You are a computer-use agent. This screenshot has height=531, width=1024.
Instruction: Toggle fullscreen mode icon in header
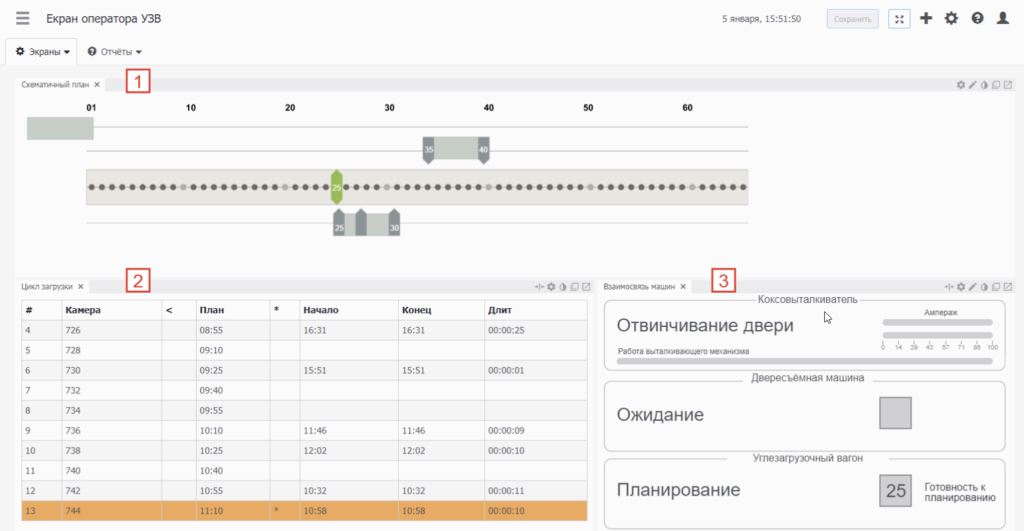(899, 19)
